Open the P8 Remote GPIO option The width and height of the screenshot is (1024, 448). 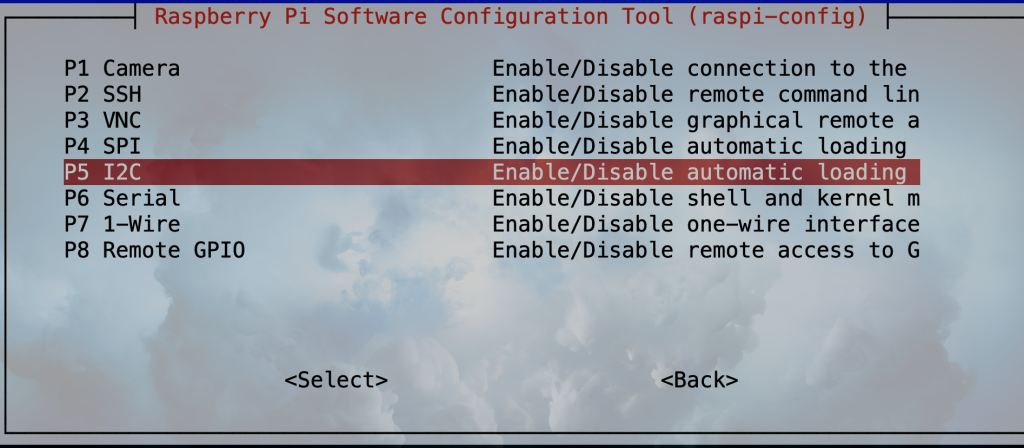154,250
